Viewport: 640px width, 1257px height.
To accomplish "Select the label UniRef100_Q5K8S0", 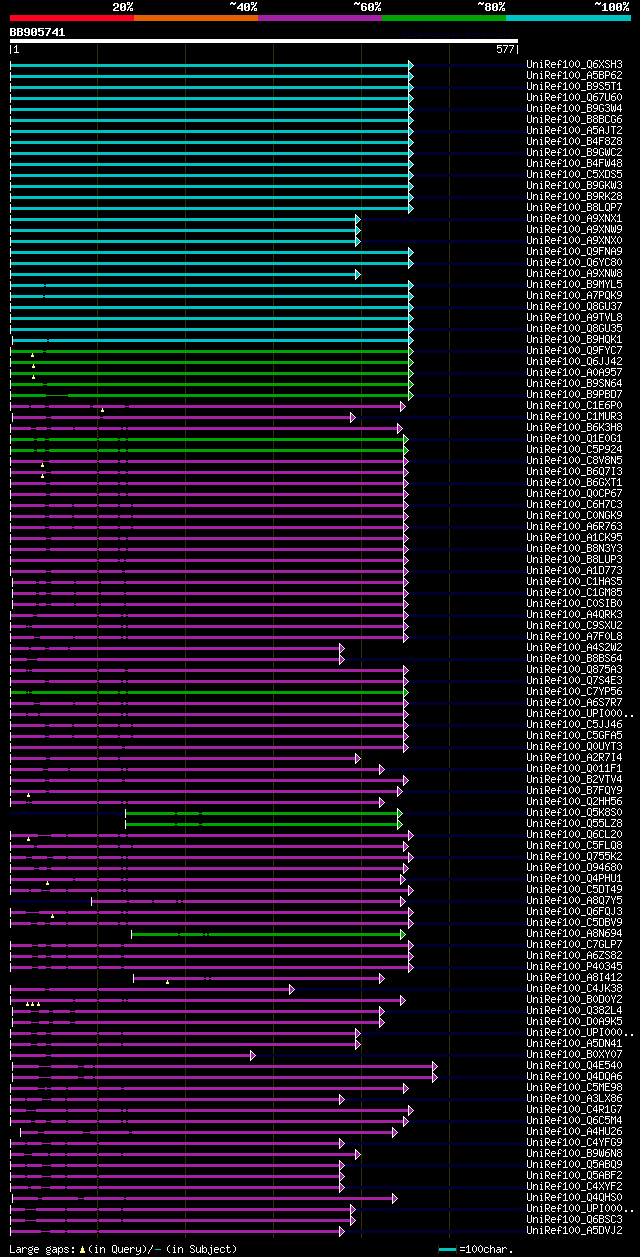I will pyautogui.click(x=574, y=812).
